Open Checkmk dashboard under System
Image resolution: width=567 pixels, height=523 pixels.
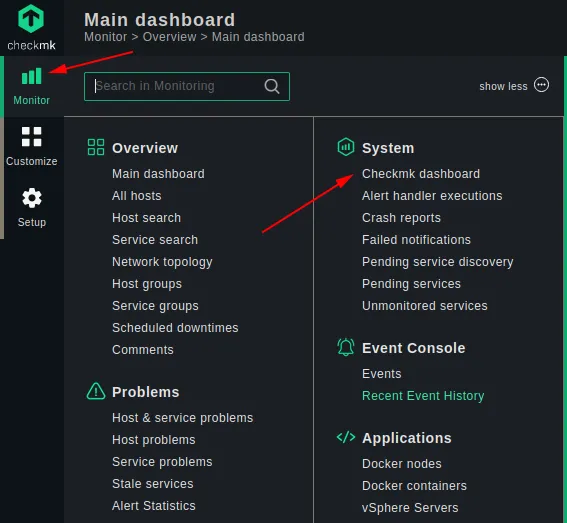[421, 174]
